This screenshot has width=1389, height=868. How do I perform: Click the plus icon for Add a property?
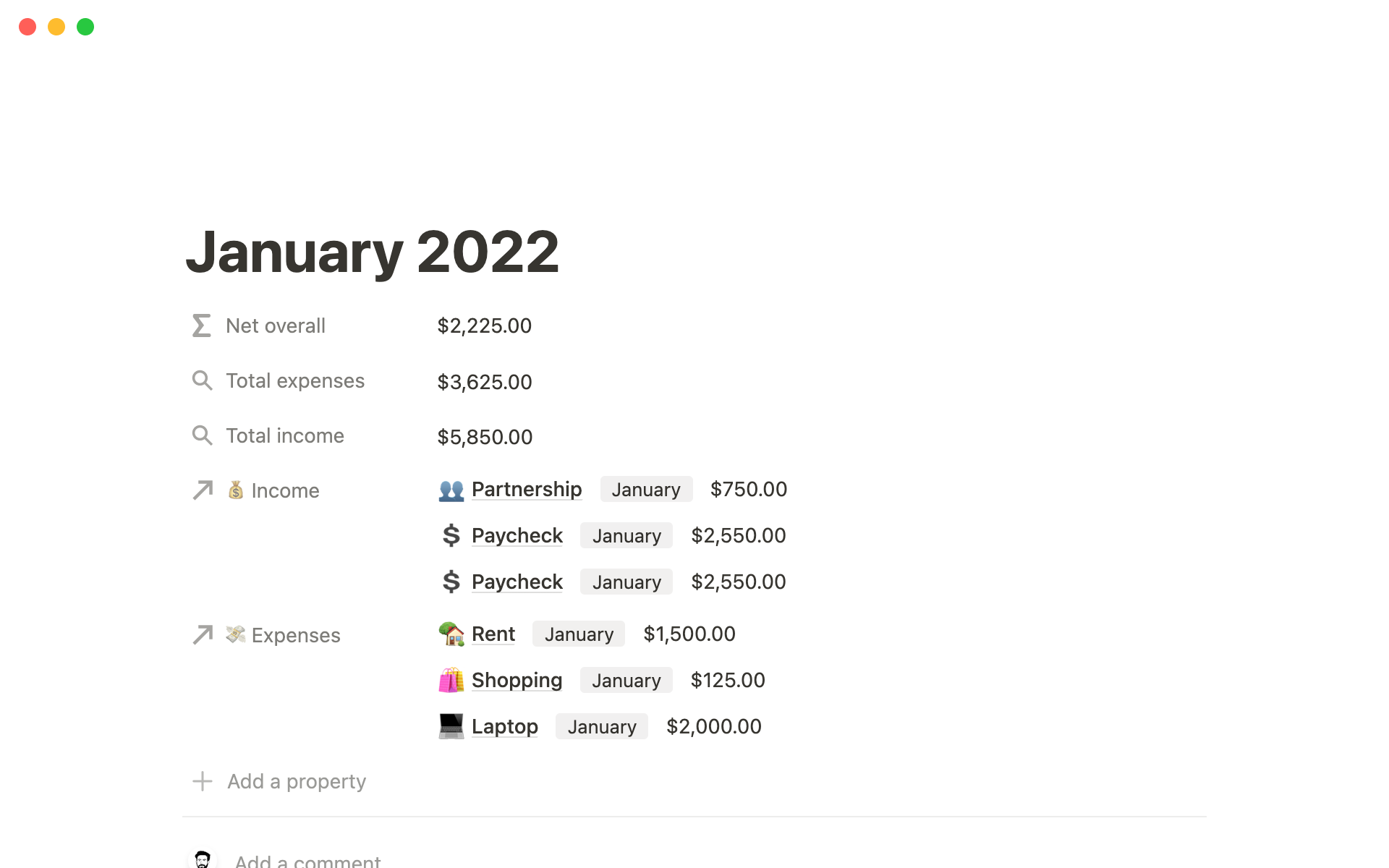coord(203,781)
